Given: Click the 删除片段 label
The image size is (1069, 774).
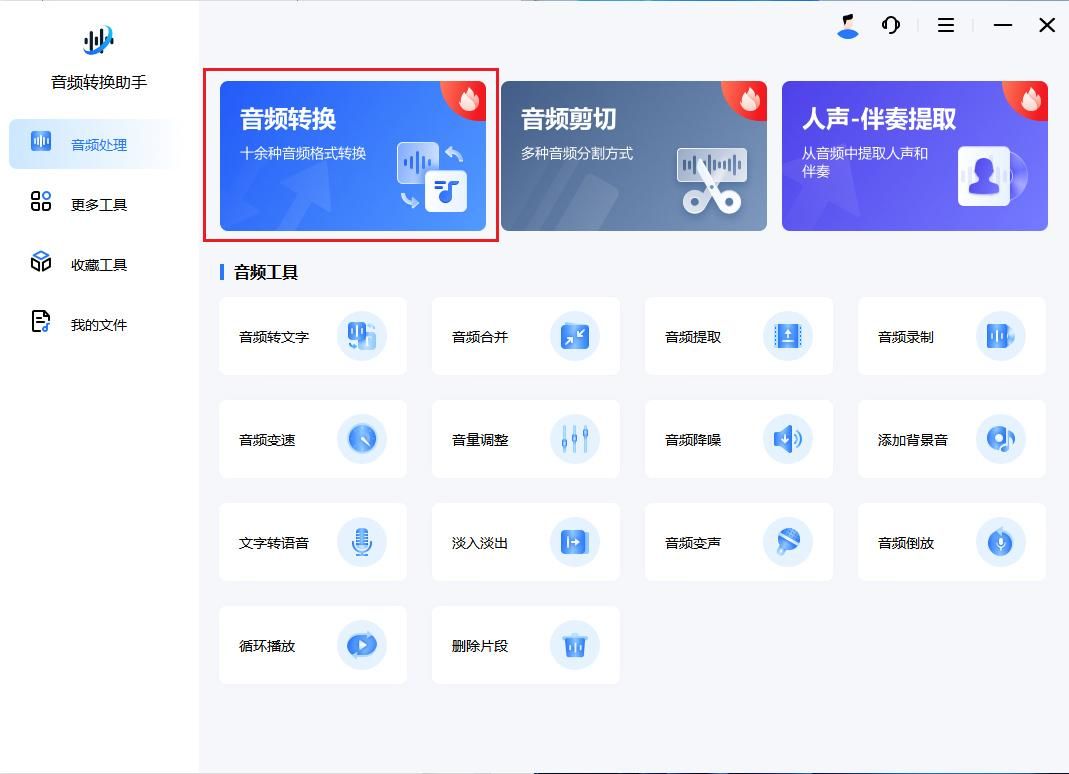Looking at the screenshot, I should pyautogui.click(x=480, y=646).
